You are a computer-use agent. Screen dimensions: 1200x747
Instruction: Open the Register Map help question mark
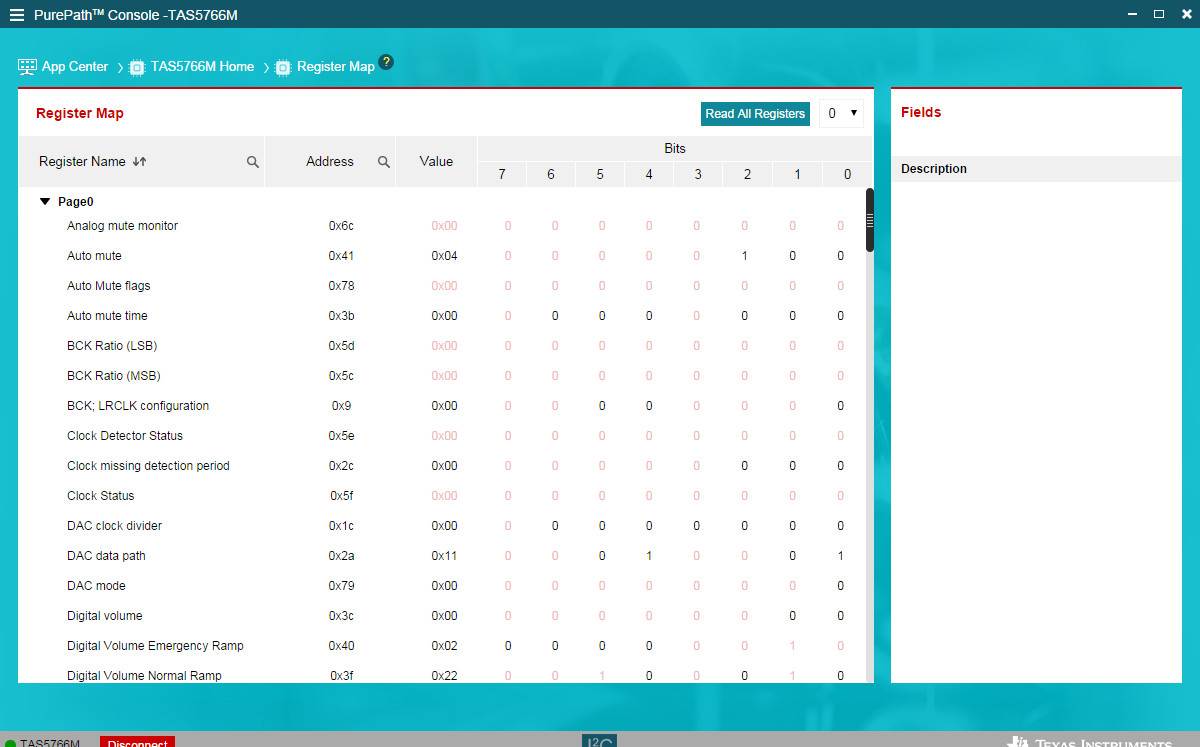(386, 62)
